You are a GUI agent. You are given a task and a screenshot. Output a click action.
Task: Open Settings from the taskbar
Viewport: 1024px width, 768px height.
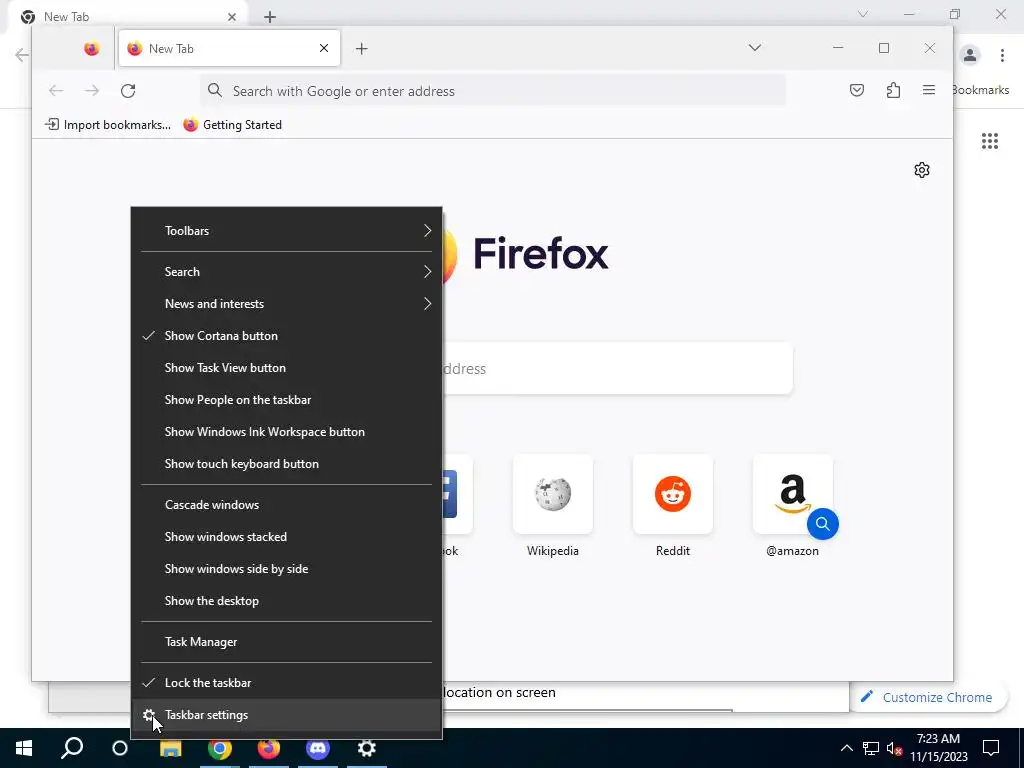click(x=366, y=748)
